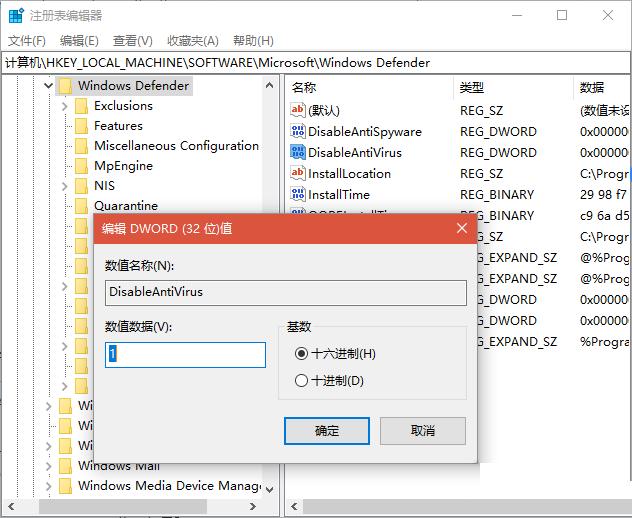This screenshot has height=518, width=632.
Task: Select the 十进制(D) decimal radio button
Action: pyautogui.click(x=301, y=381)
